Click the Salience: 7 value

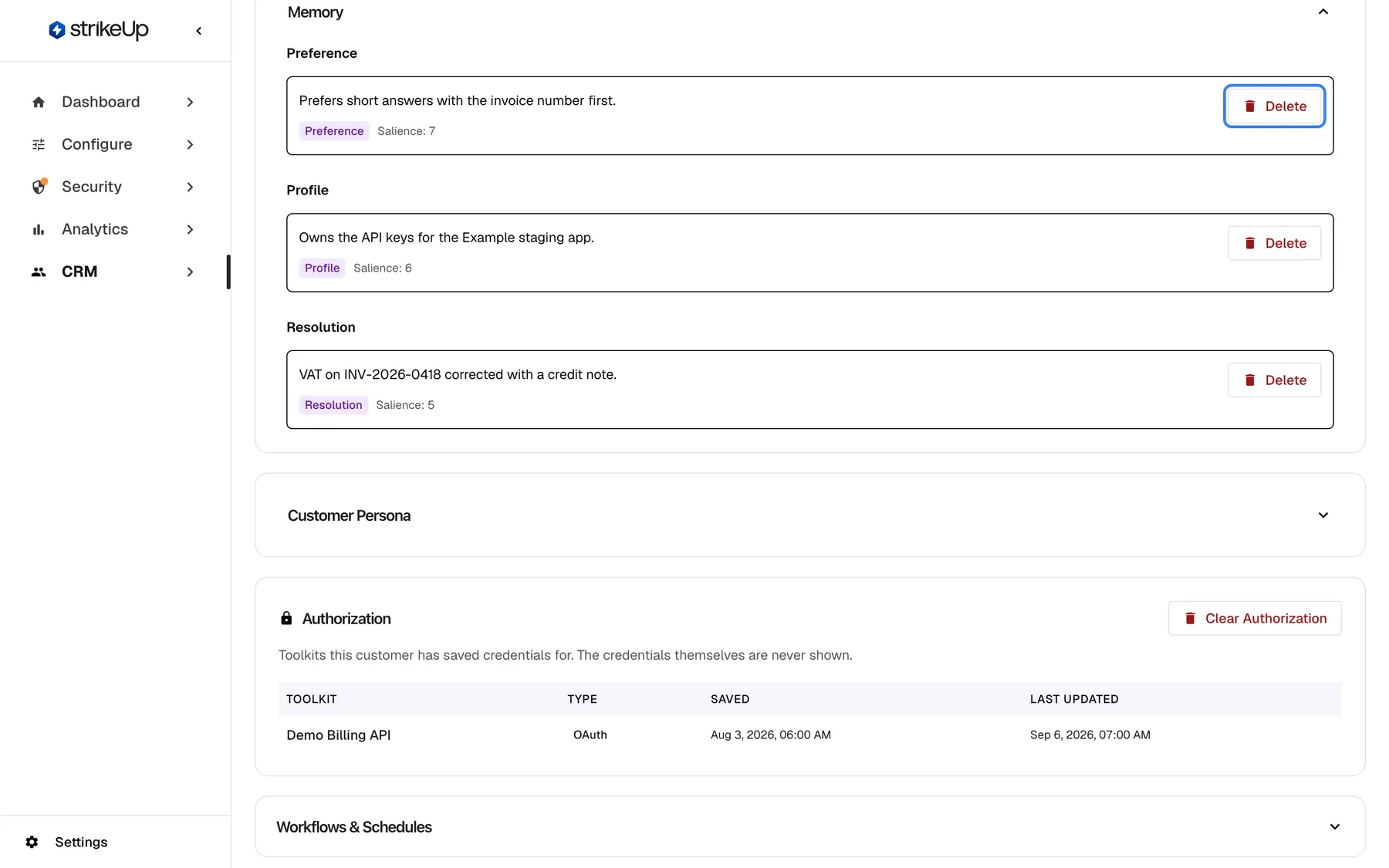click(407, 131)
